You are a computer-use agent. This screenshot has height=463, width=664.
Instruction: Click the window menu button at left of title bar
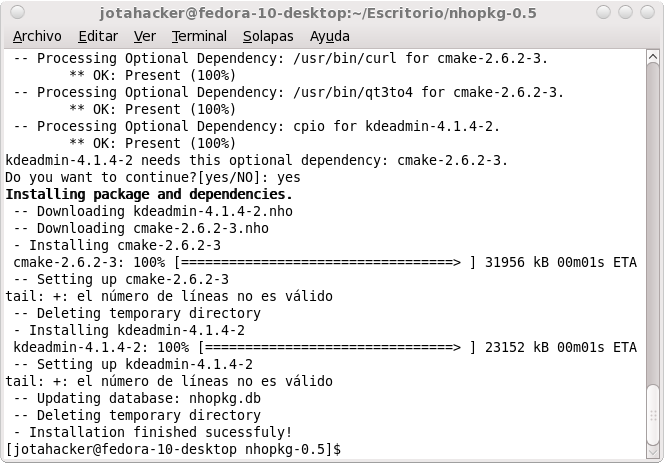click(x=17, y=12)
